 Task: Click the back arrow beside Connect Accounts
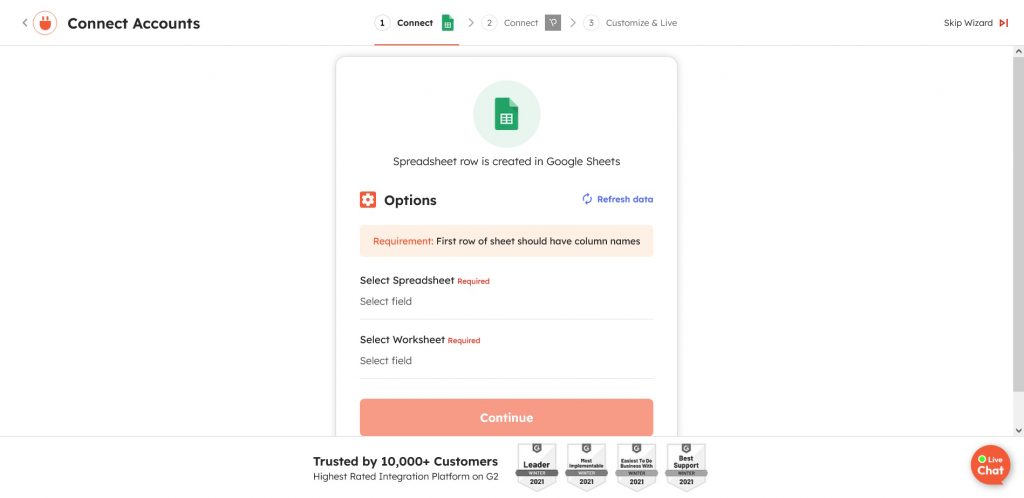(x=24, y=23)
